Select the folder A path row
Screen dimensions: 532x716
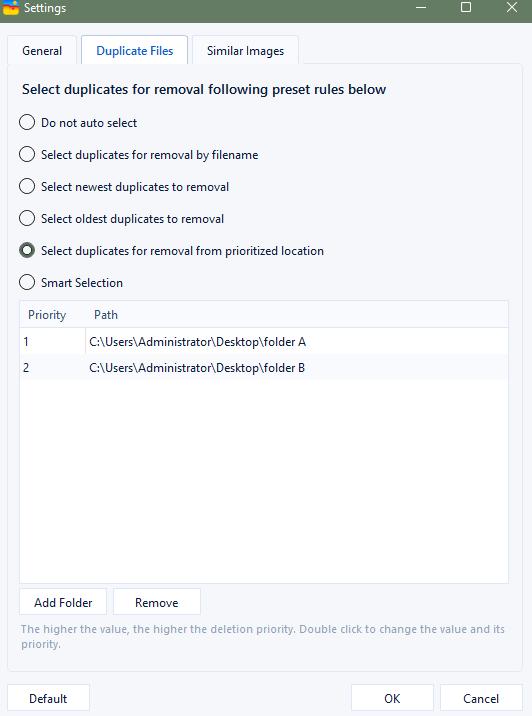(263, 341)
